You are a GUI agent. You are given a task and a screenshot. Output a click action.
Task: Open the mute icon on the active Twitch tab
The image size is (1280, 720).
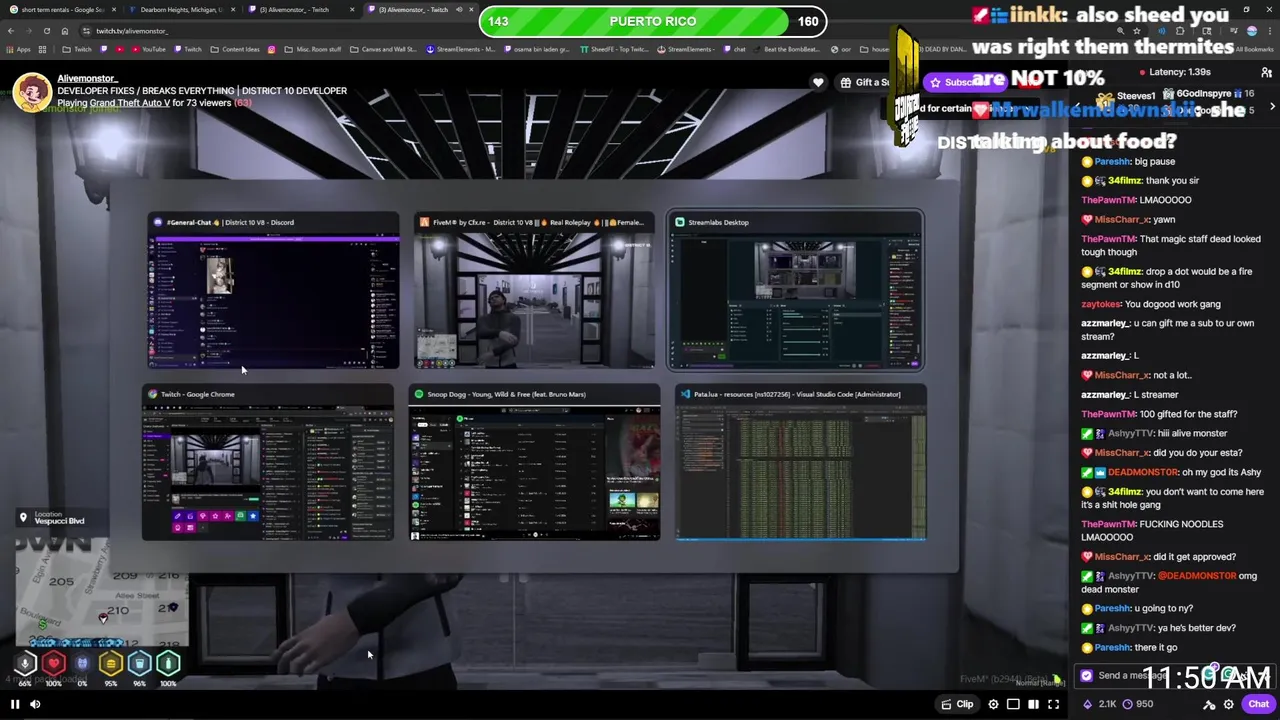459,10
